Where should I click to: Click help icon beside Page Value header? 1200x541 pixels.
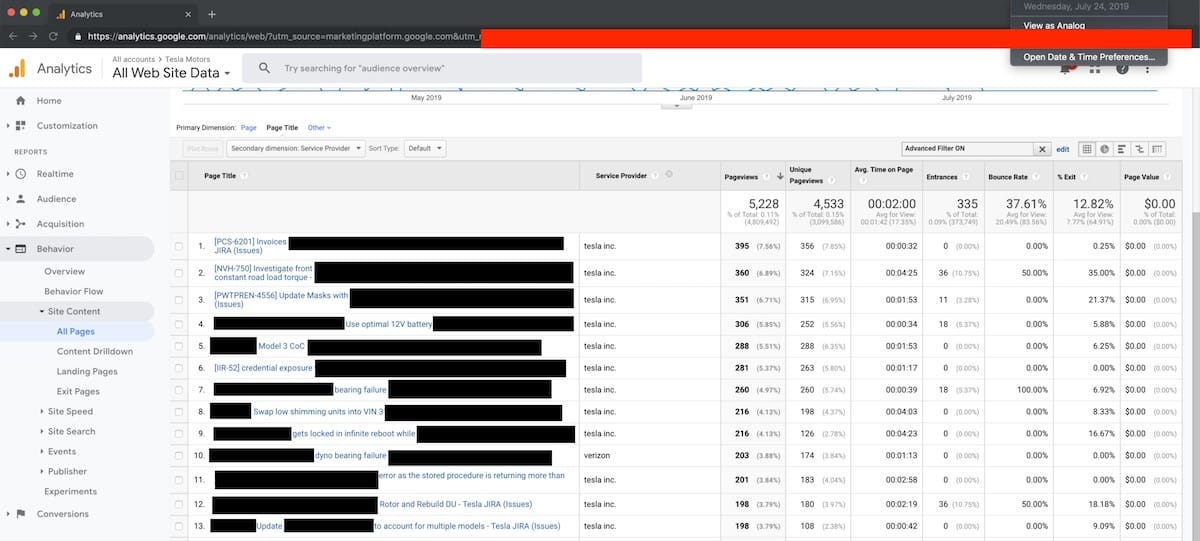tap(1166, 176)
